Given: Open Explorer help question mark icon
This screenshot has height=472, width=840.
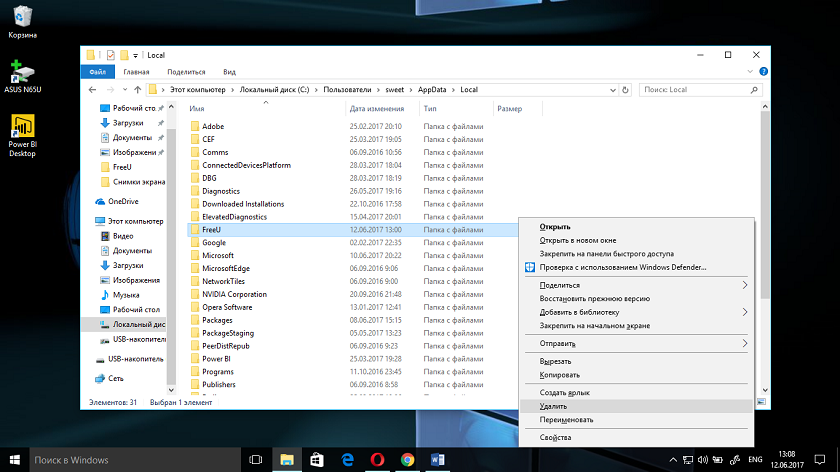Looking at the screenshot, I should click(763, 71).
